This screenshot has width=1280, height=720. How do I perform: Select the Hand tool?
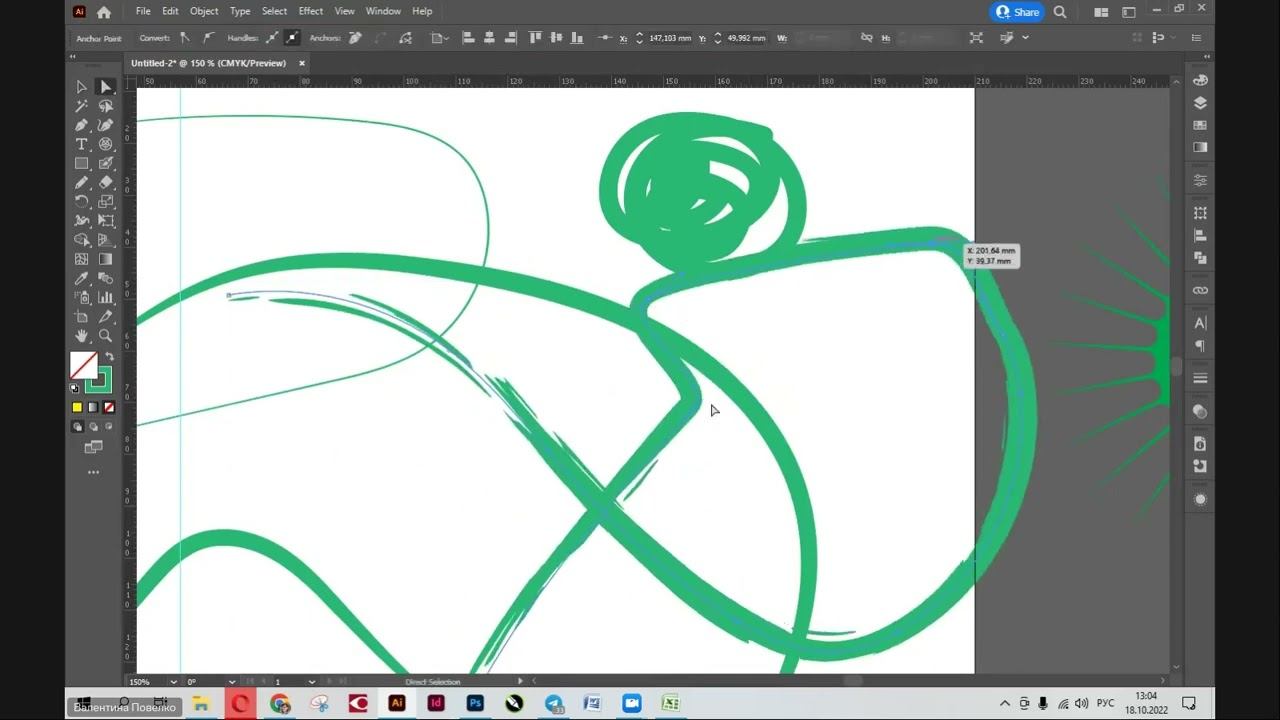tap(81, 336)
